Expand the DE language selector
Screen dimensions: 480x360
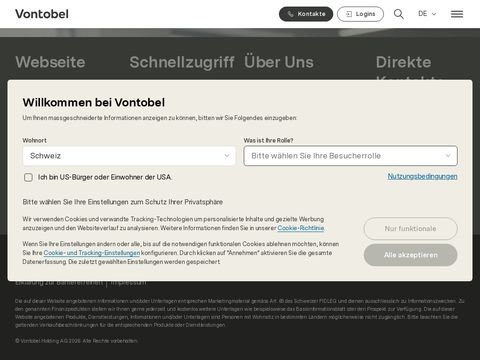coord(427,14)
